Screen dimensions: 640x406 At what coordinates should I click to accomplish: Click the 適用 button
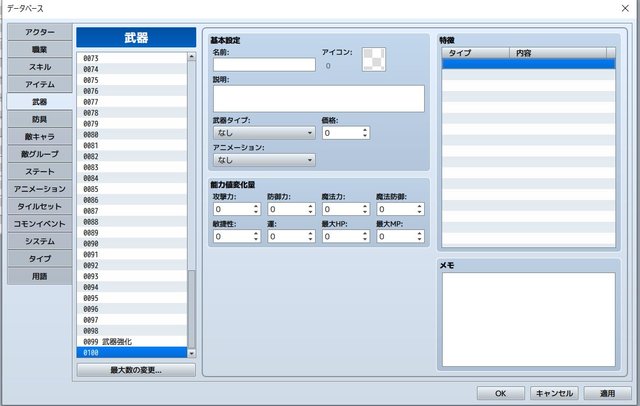(607, 393)
